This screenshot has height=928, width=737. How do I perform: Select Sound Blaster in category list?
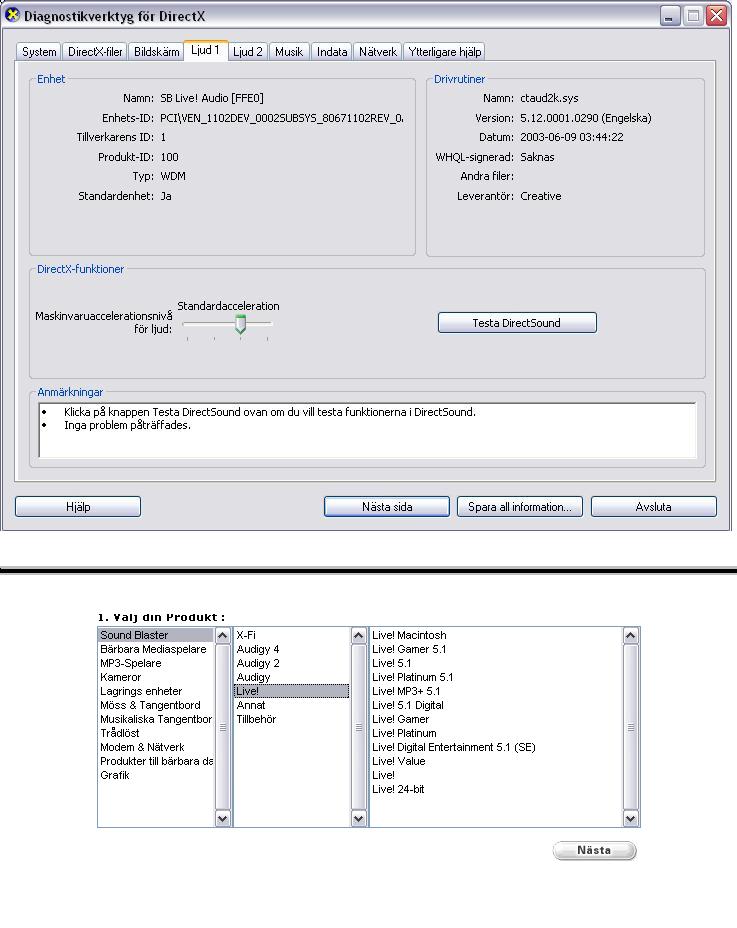155,635
